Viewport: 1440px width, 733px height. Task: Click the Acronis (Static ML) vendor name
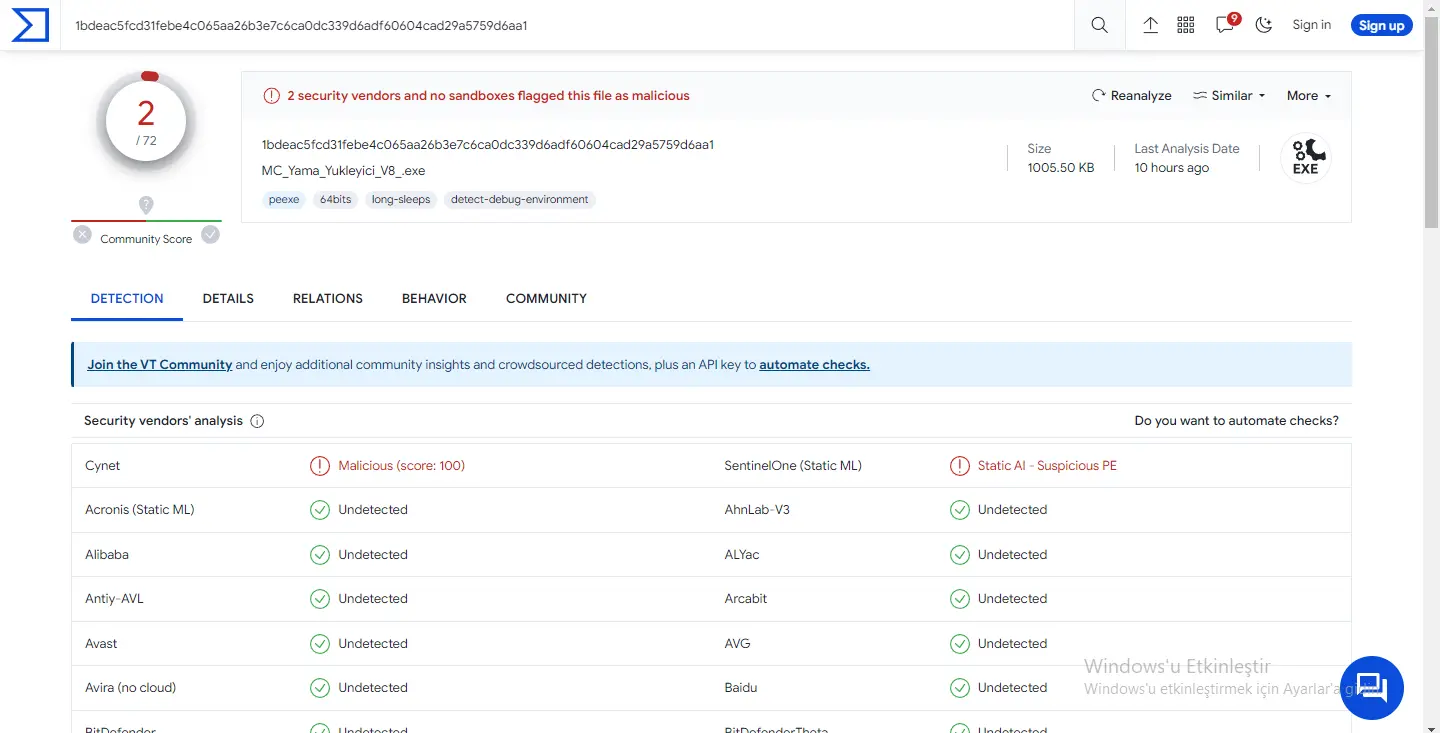140,510
